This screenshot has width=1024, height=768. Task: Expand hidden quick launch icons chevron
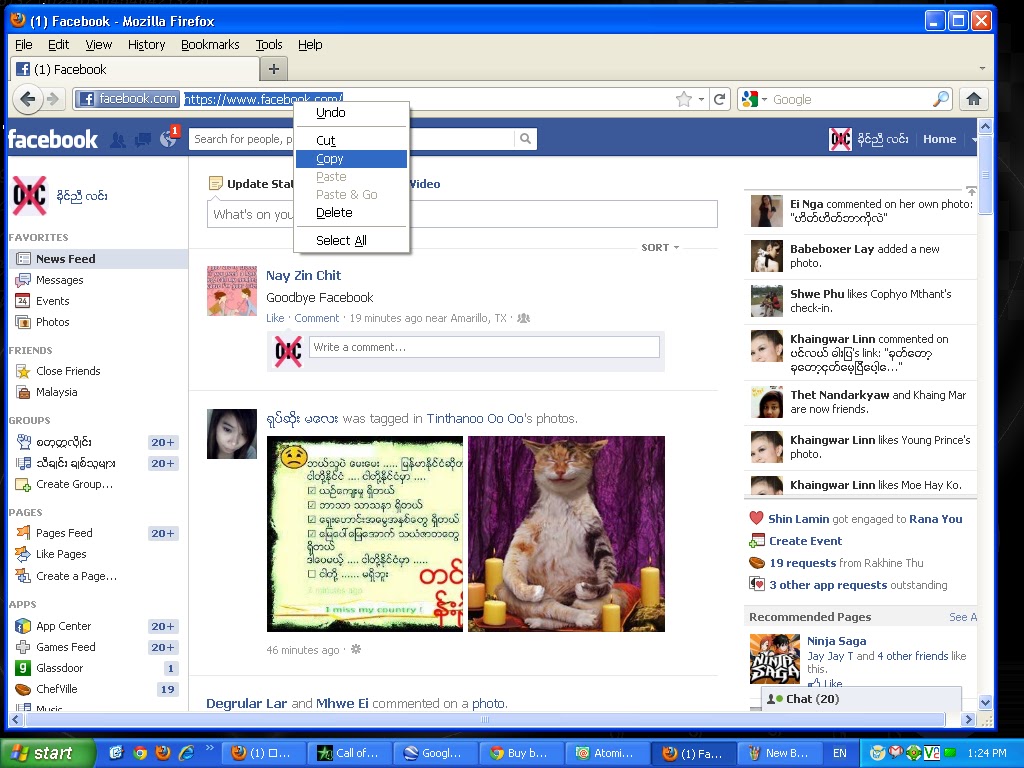(209, 748)
